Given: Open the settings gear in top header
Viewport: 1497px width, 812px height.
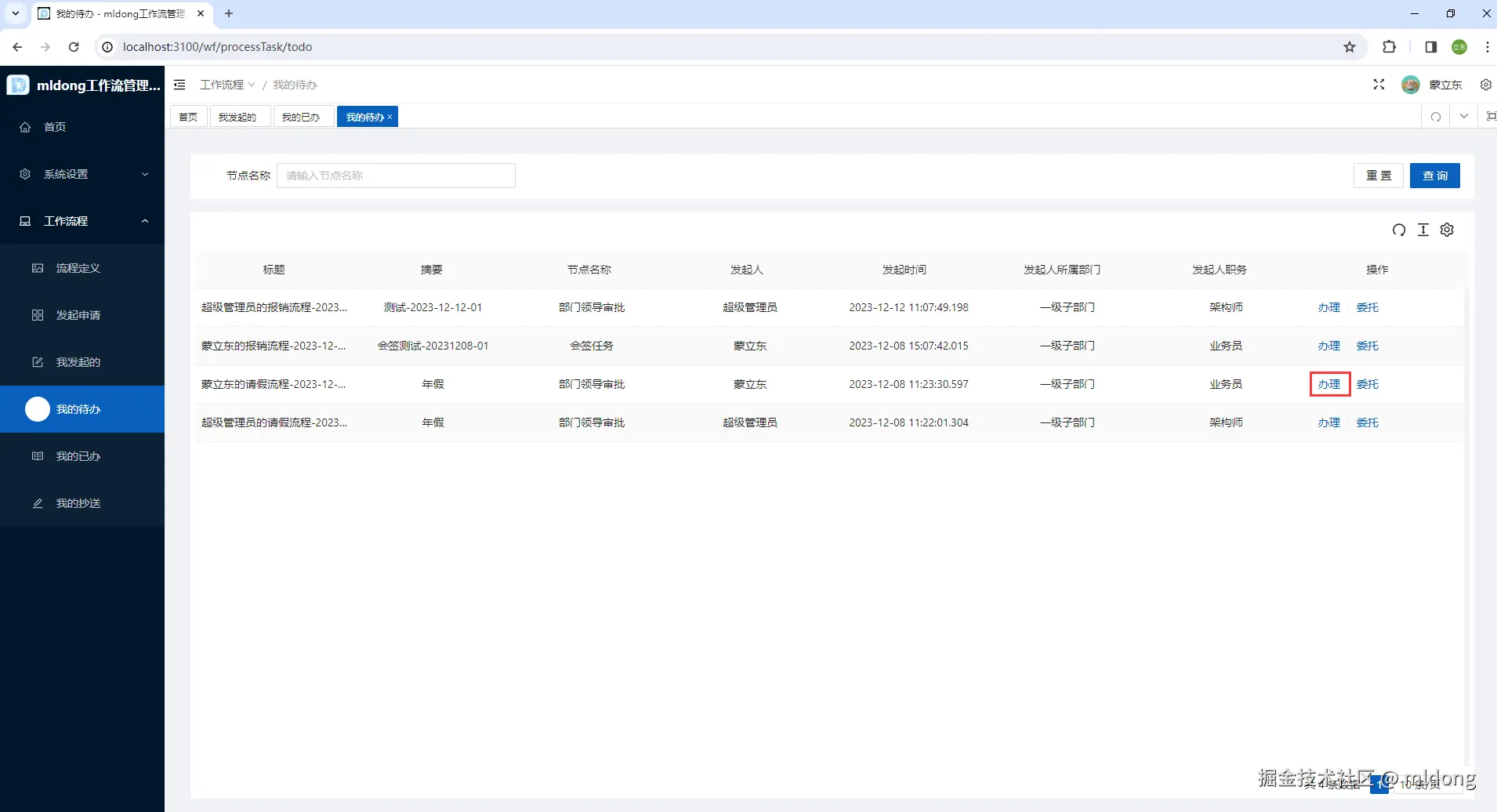Looking at the screenshot, I should pos(1485,85).
